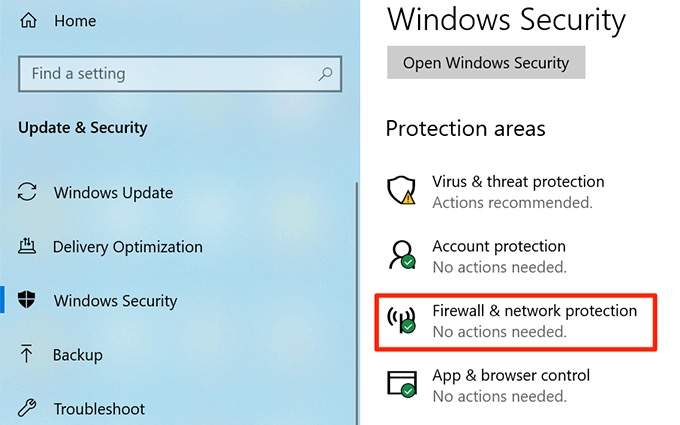Click the search magnifier icon
Image resolution: width=680 pixels, height=425 pixels.
(x=324, y=73)
